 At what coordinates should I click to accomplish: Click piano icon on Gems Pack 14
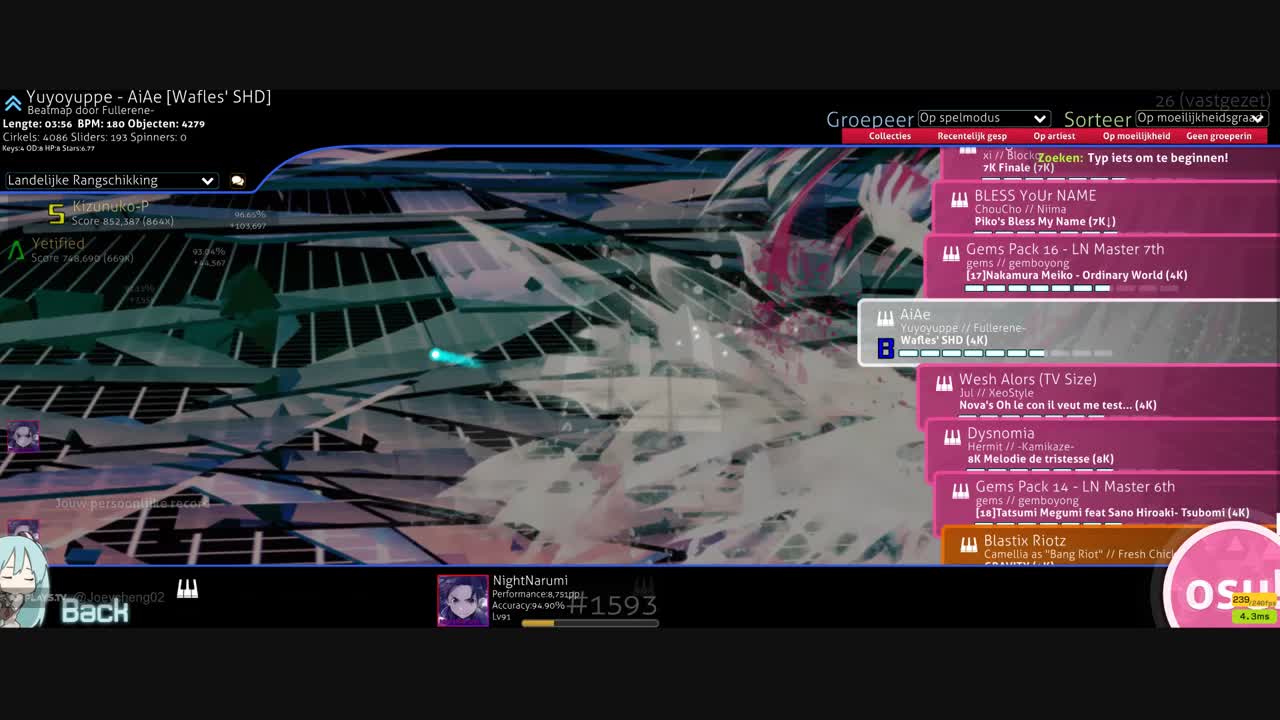point(960,491)
